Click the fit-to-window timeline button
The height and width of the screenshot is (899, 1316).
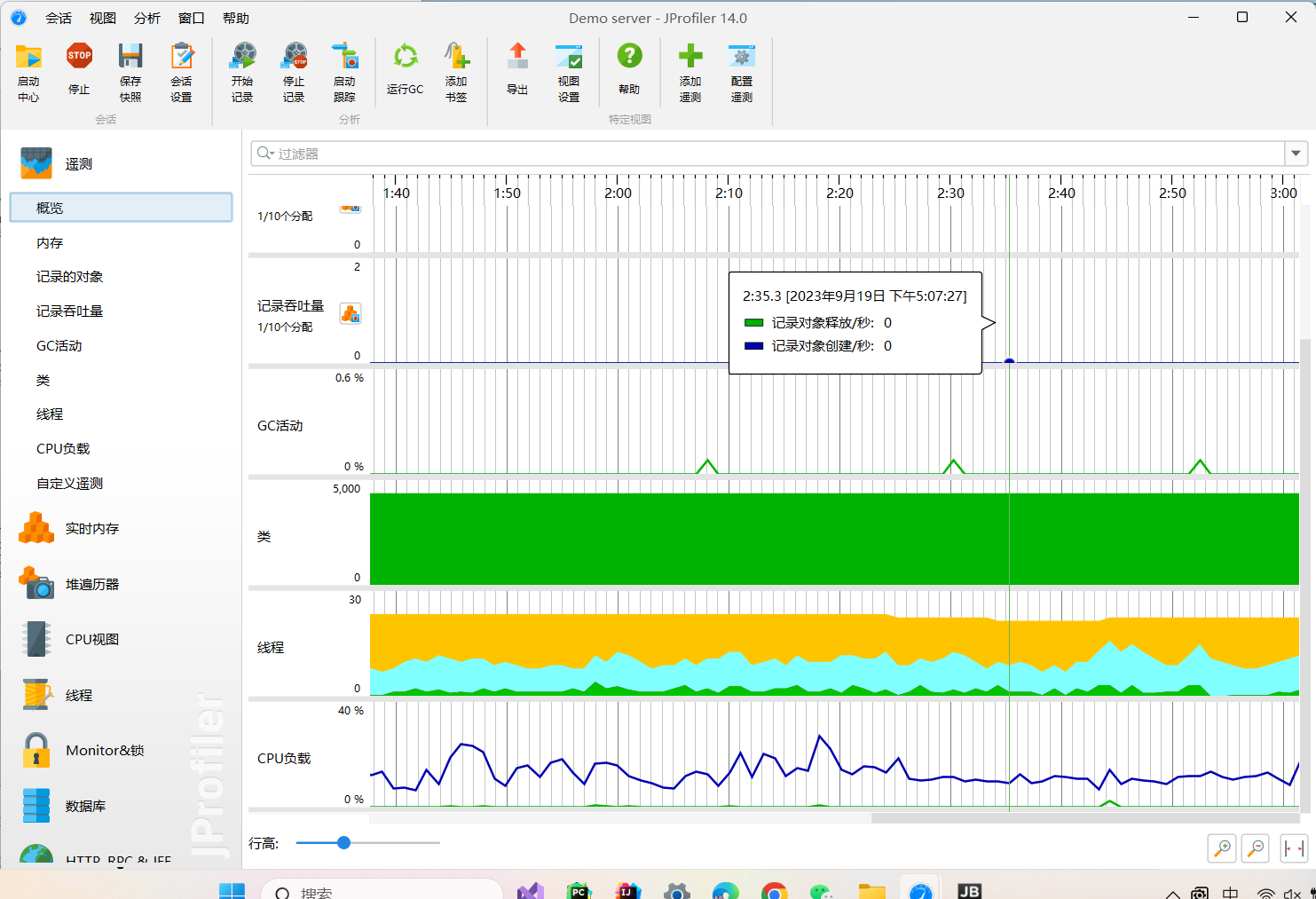[x=1294, y=848]
